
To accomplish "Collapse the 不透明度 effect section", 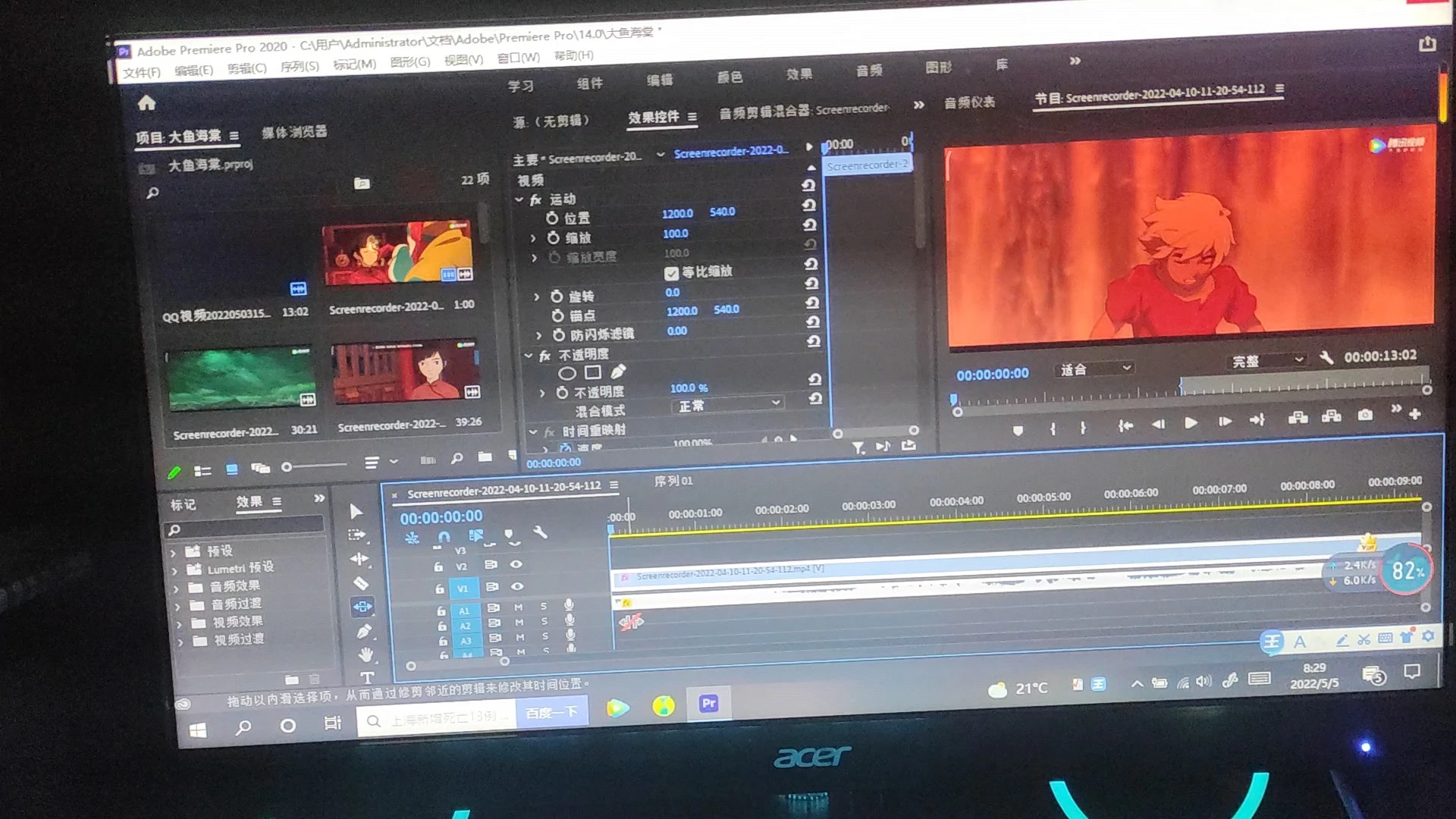I will tap(529, 356).
